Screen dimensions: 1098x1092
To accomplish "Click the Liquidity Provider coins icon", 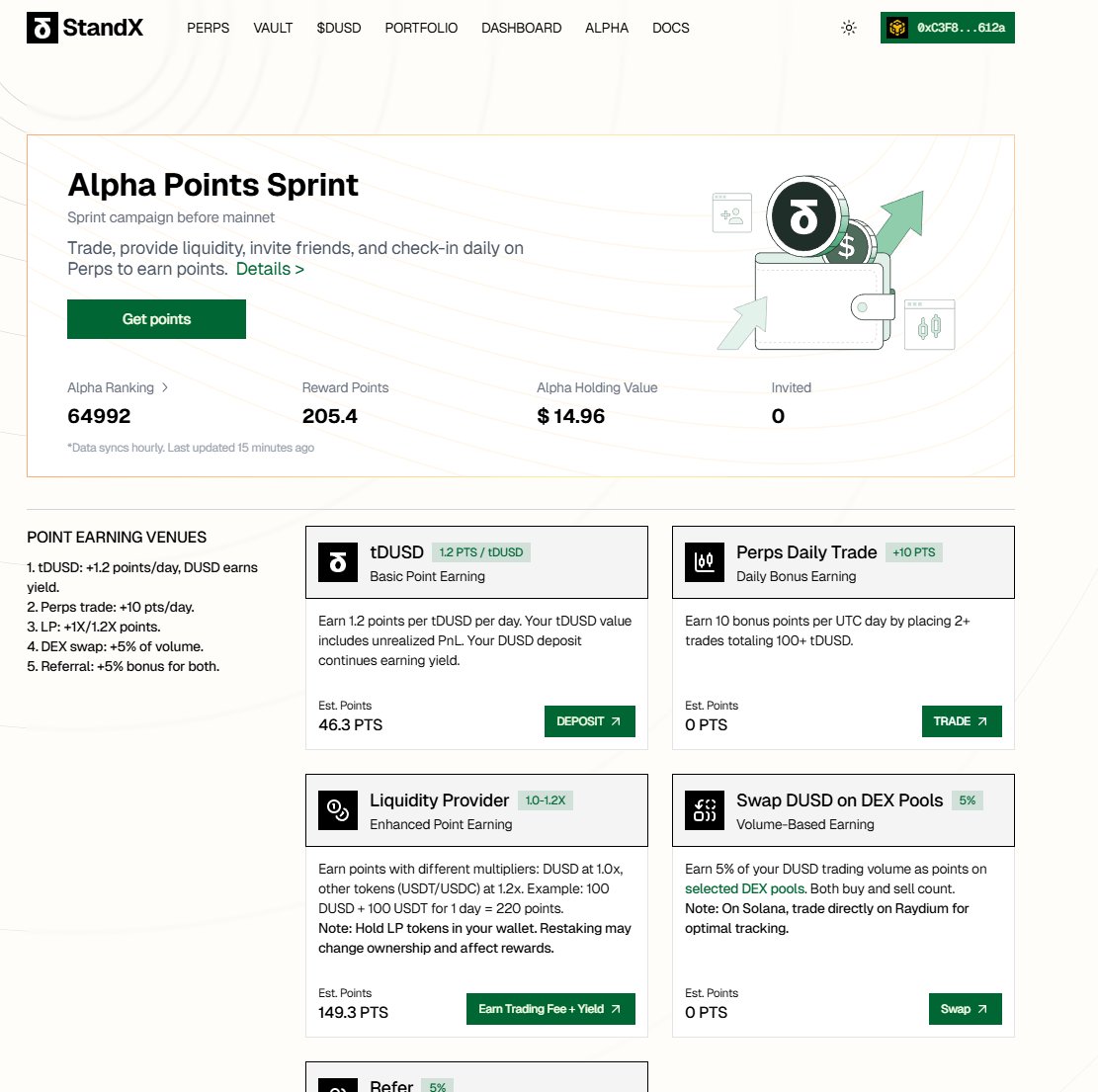I will pyautogui.click(x=338, y=810).
